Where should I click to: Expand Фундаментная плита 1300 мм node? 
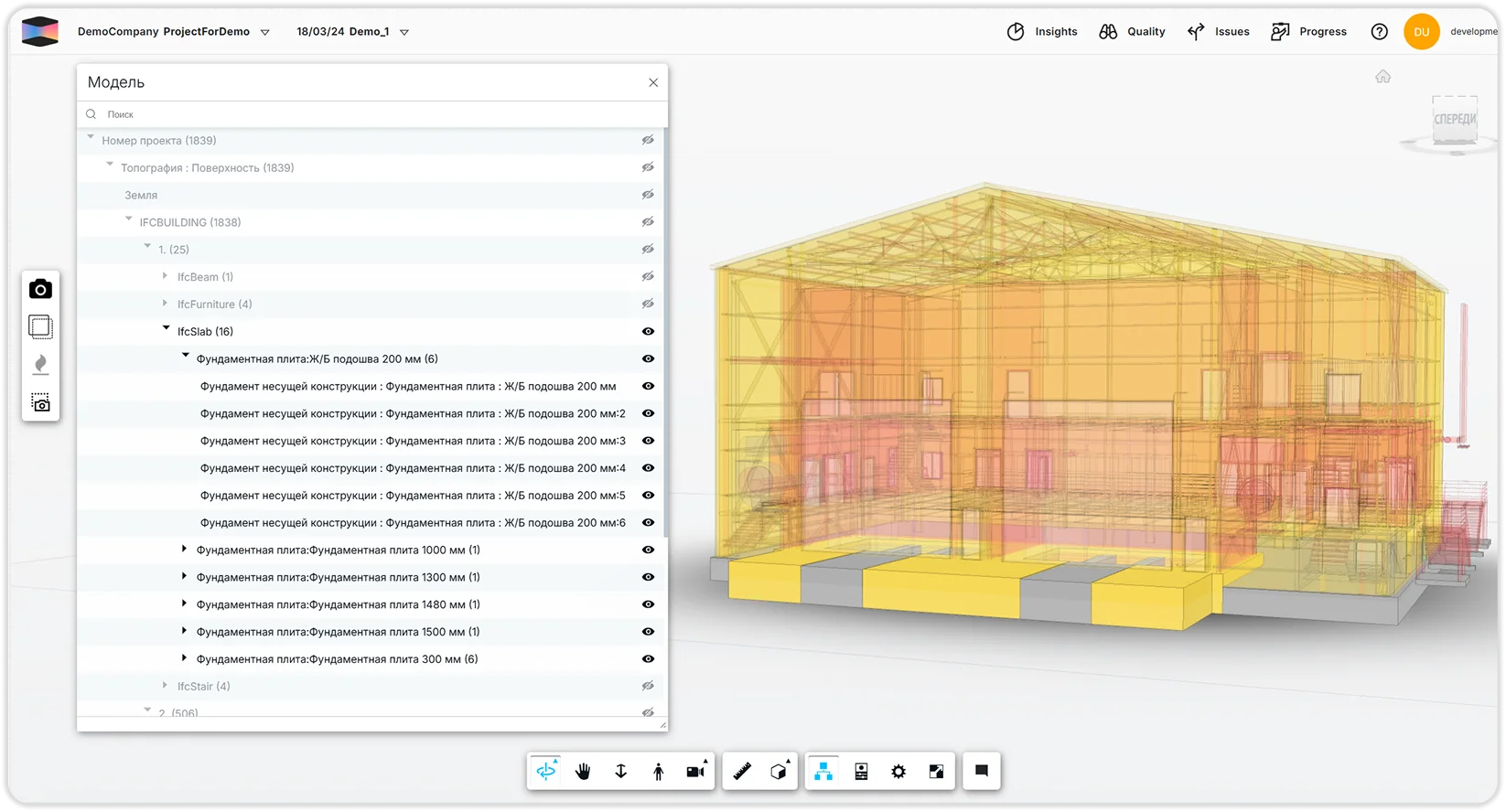(185, 577)
